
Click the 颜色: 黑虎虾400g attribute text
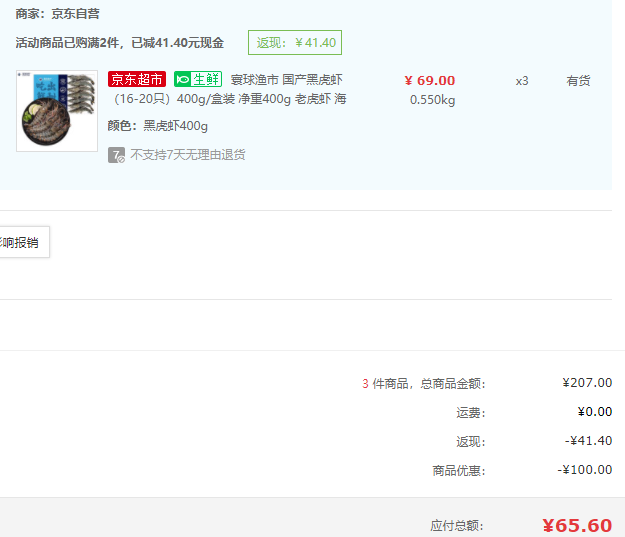click(157, 126)
